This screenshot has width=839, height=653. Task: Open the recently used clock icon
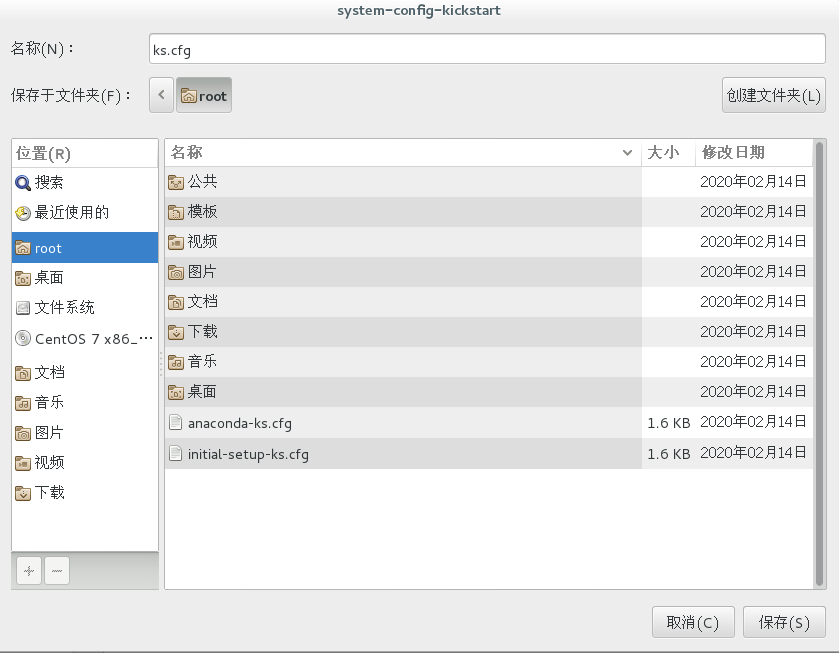tap(23, 213)
